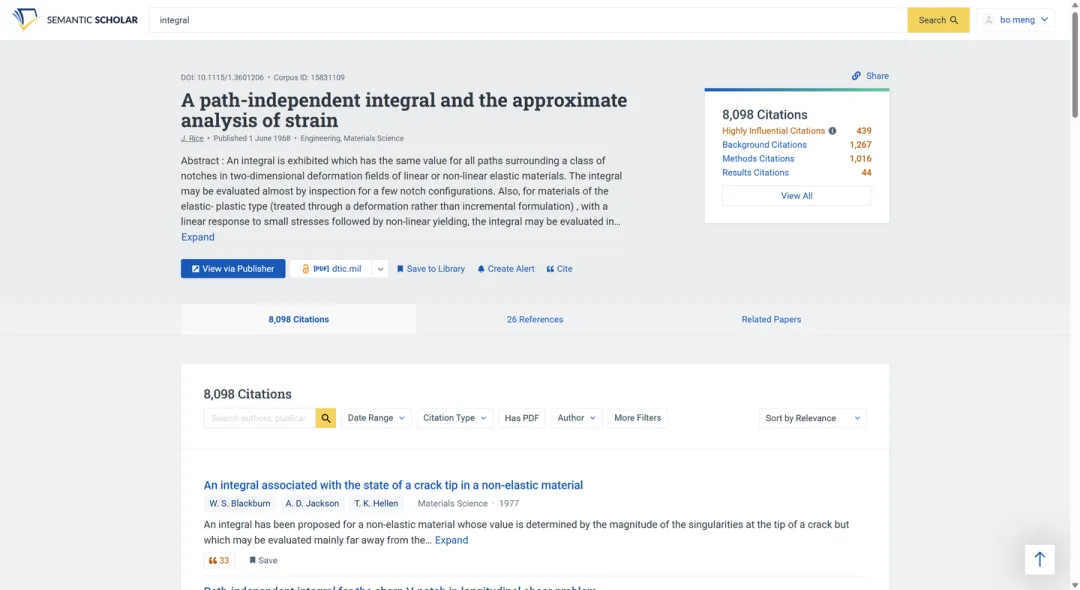Image resolution: width=1080 pixels, height=590 pixels.
Task: Save the Blackburn citation paper
Action: coord(261,560)
